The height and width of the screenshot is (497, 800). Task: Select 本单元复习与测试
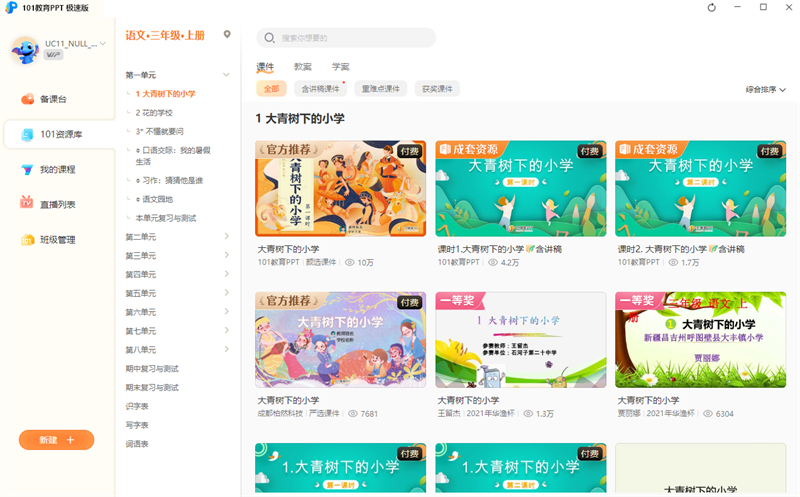tap(166, 218)
